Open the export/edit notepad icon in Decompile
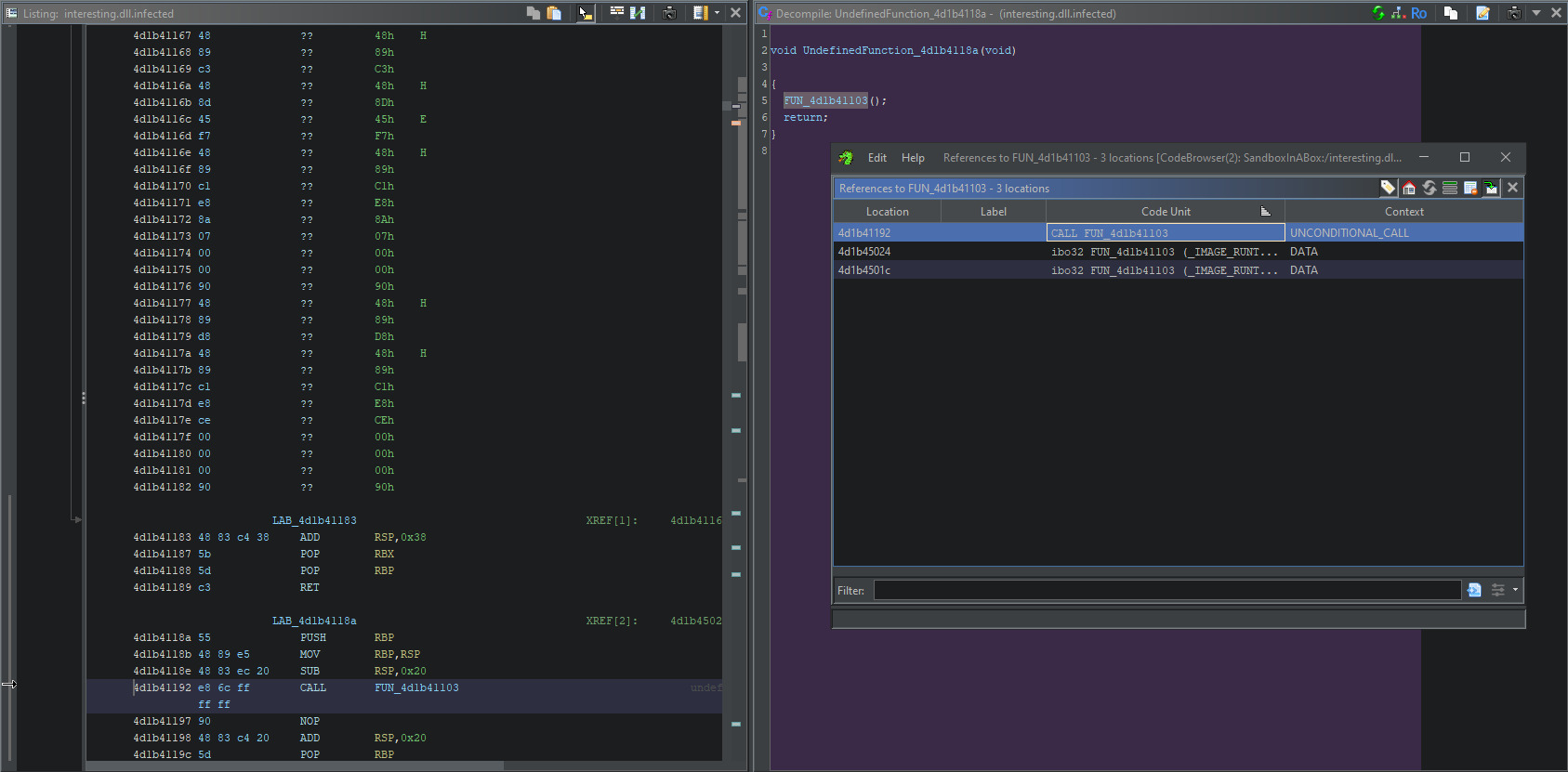Screen dimensions: 1568x772 (x=1482, y=13)
